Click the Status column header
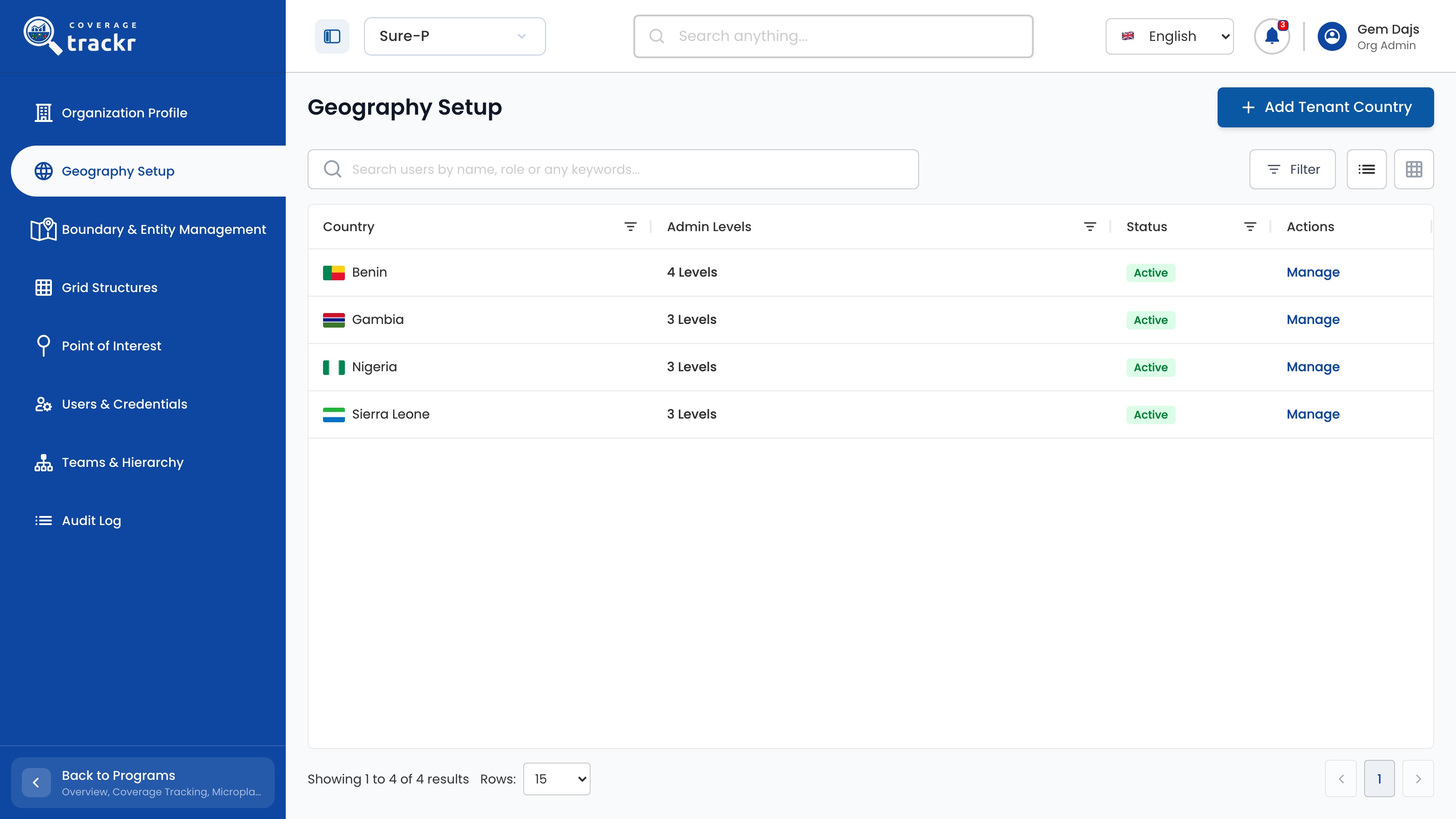The image size is (1456, 819). (x=1146, y=227)
